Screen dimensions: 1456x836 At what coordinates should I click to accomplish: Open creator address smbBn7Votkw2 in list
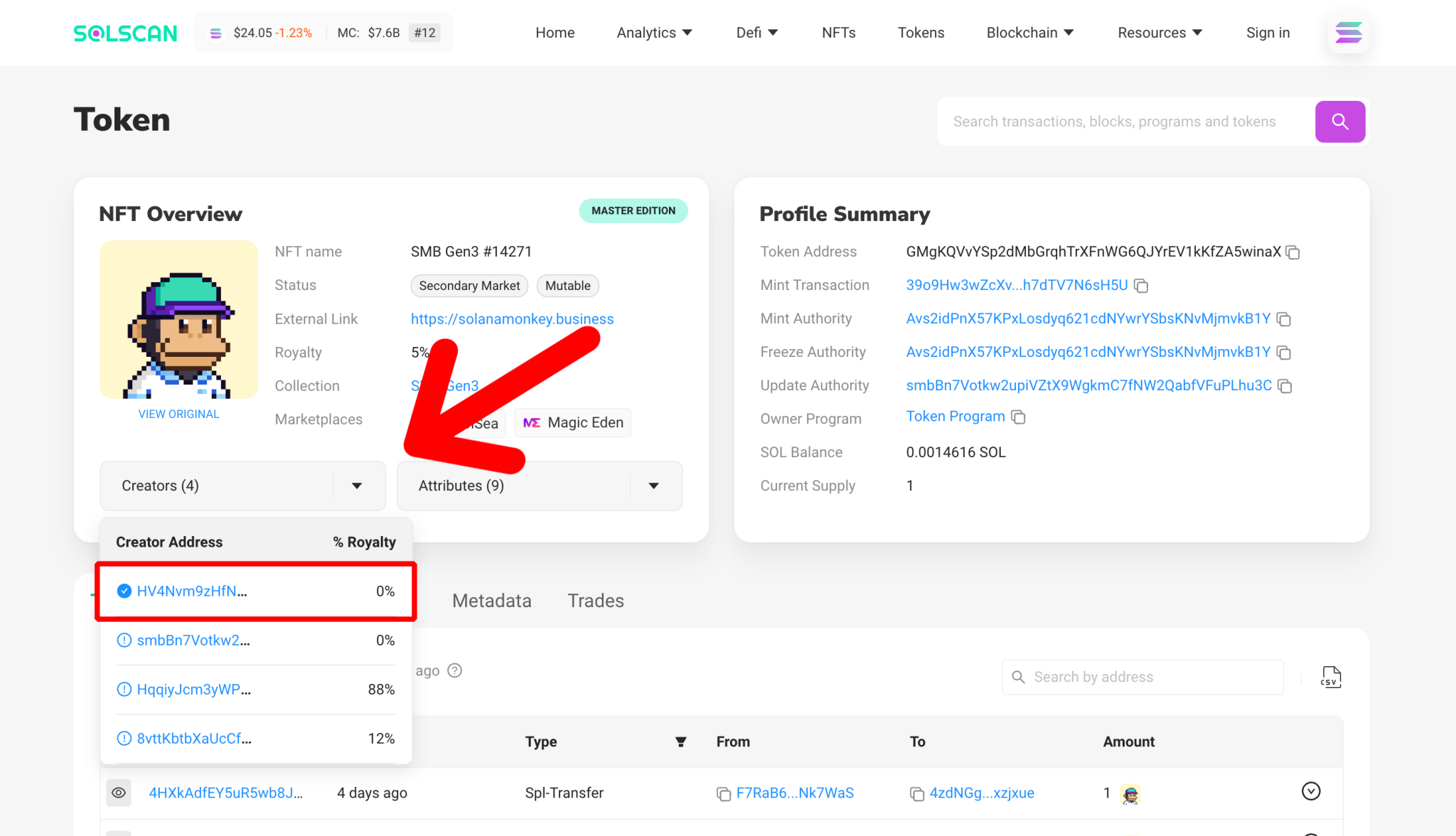tap(193, 641)
